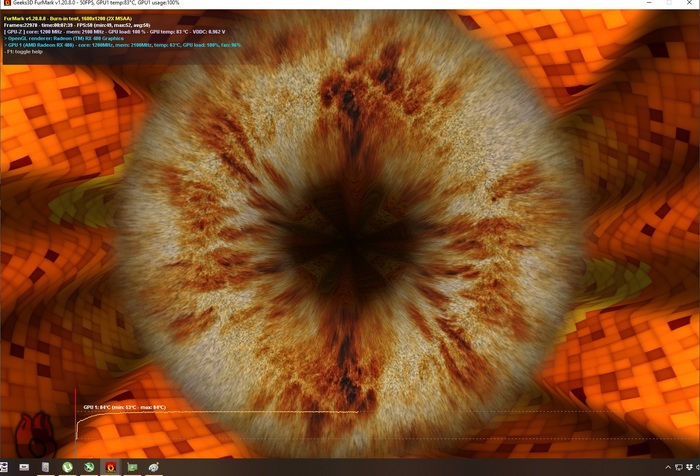Image resolution: width=700 pixels, height=476 pixels.
Task: Open the white rectangular taskbar app icon
Action: pyautogui.click(x=24, y=467)
